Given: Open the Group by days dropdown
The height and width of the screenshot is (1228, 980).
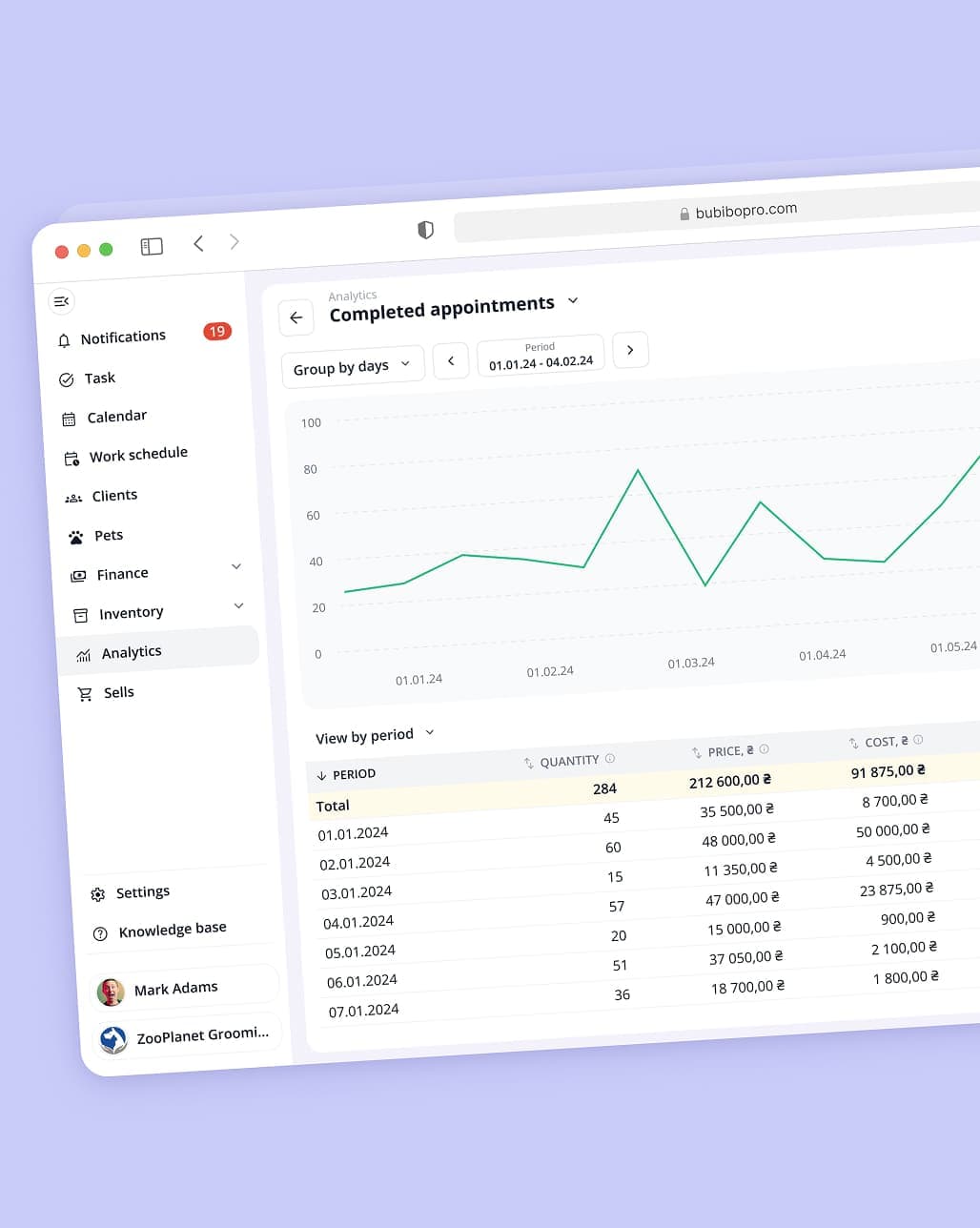Looking at the screenshot, I should coord(352,367).
